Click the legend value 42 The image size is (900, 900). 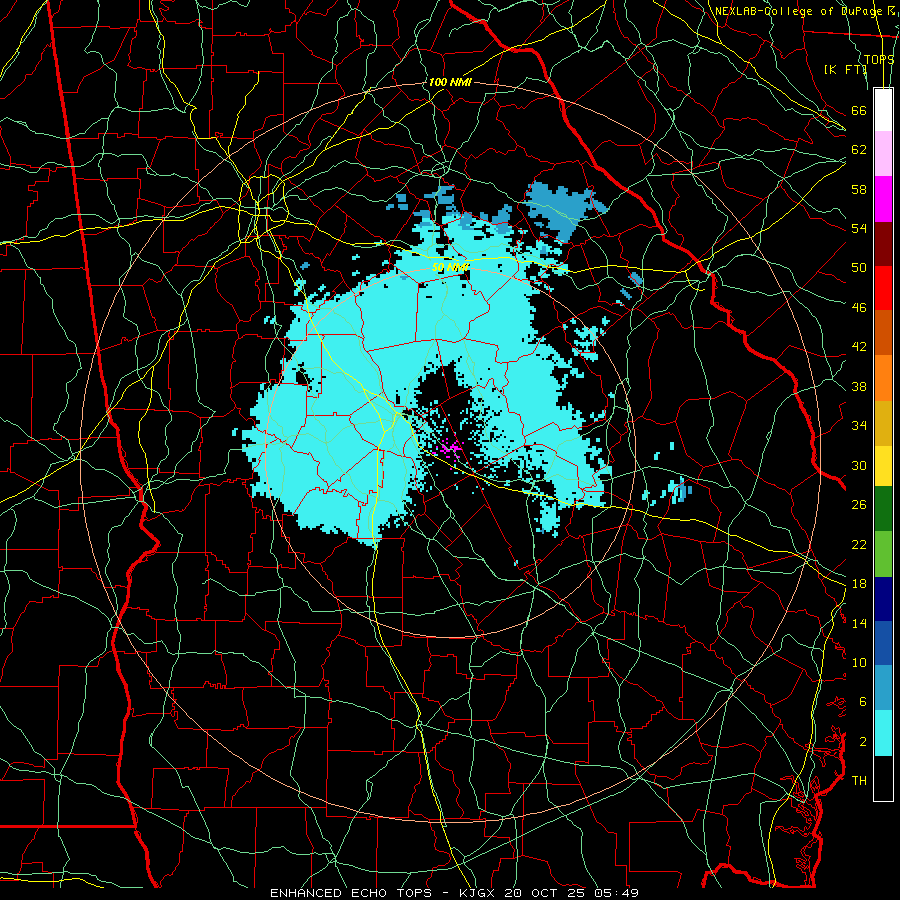(x=859, y=347)
